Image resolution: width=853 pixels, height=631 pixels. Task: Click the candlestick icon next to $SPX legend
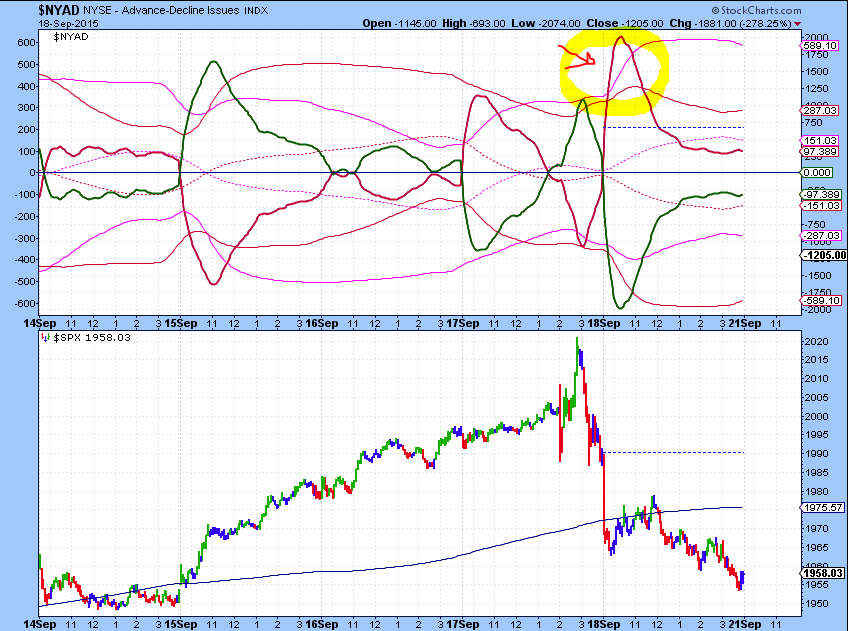tap(46, 338)
